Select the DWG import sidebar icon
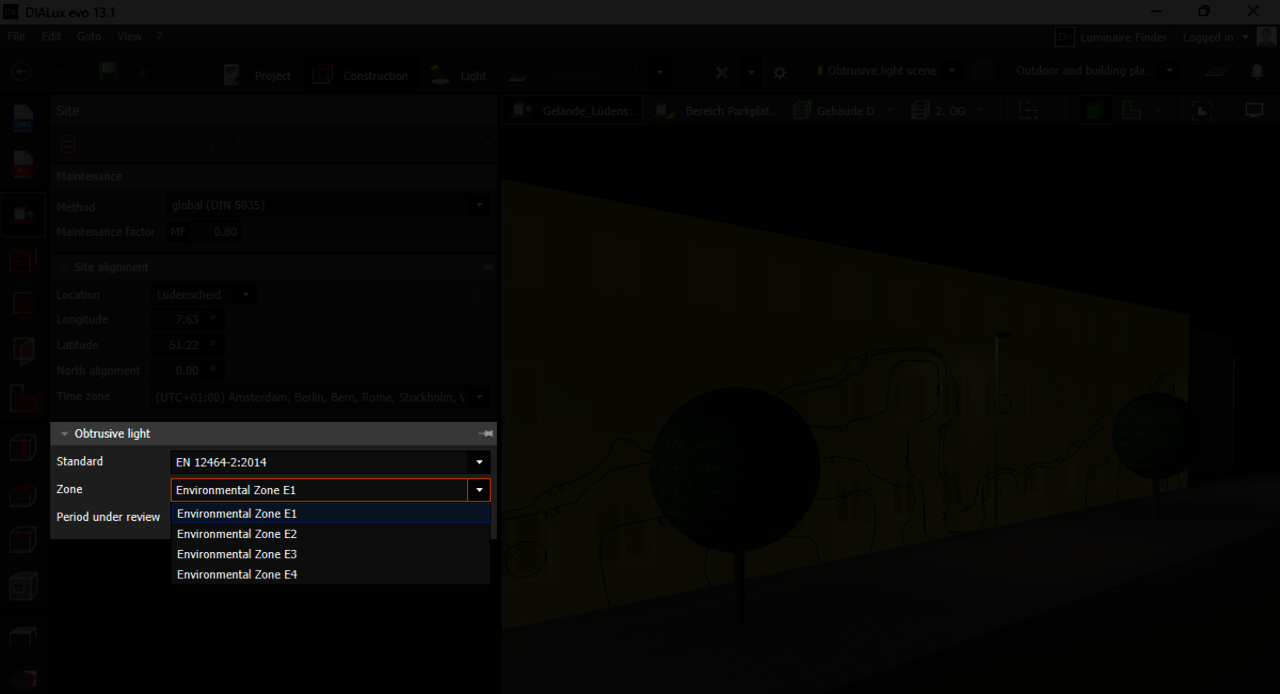The image size is (1280, 694). click(24, 119)
